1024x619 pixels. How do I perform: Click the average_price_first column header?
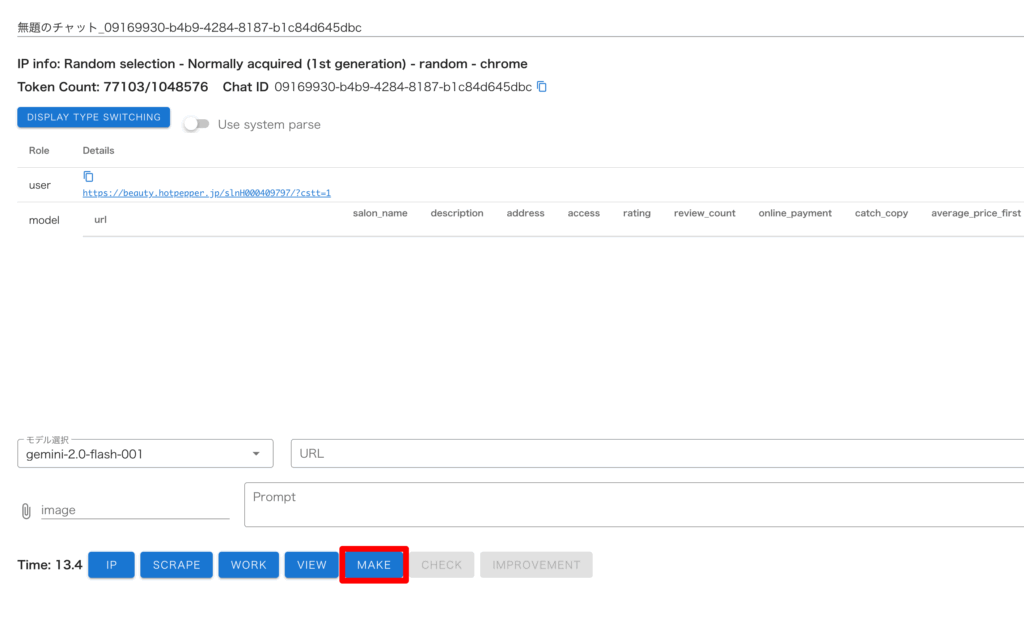tap(975, 213)
